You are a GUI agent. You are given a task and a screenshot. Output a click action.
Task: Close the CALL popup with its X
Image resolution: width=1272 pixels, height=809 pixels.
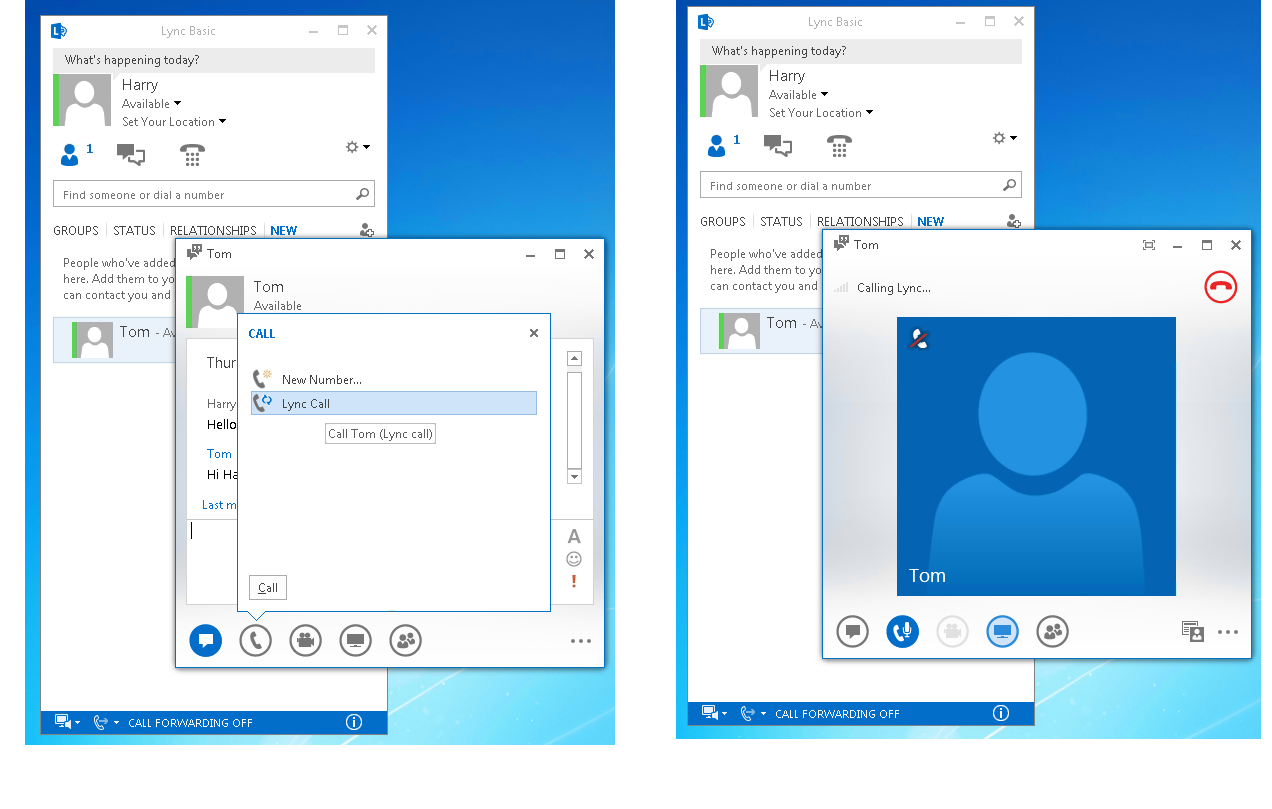tap(534, 333)
